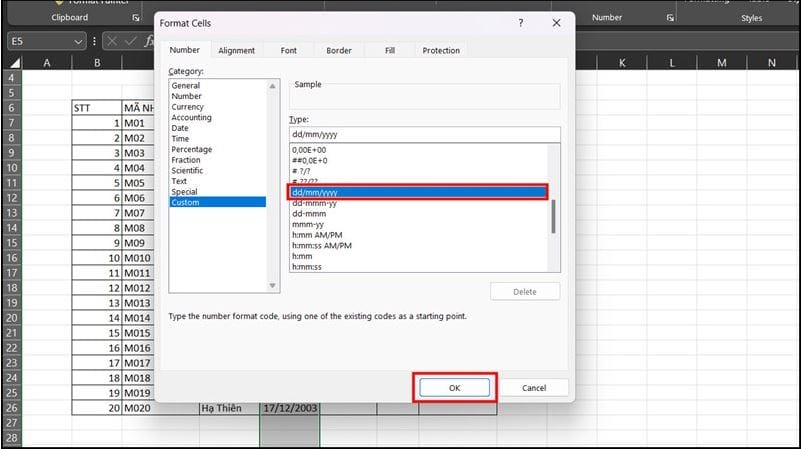This screenshot has height=449, width=803.
Task: Click the STT header cell
Action: [97, 108]
